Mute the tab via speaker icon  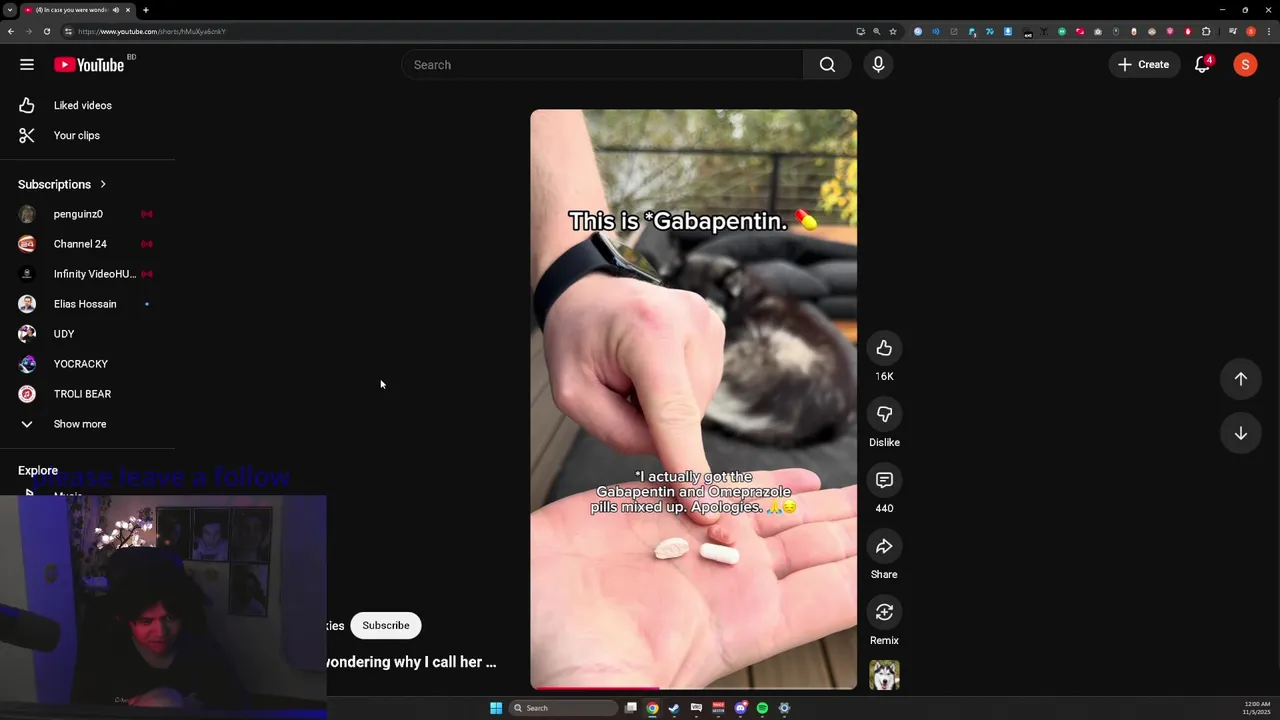(116, 10)
